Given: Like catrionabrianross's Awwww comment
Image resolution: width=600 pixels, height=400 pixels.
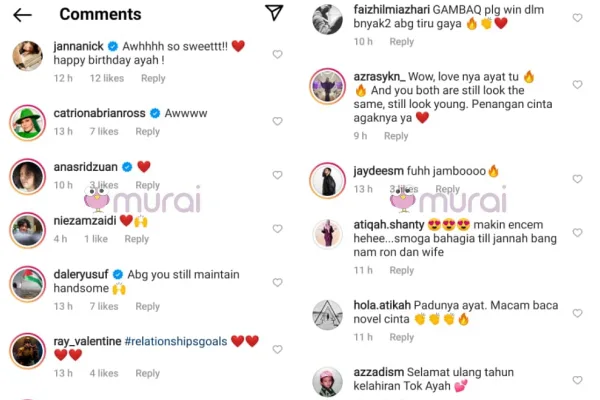Looking at the screenshot, I should 277,121.
